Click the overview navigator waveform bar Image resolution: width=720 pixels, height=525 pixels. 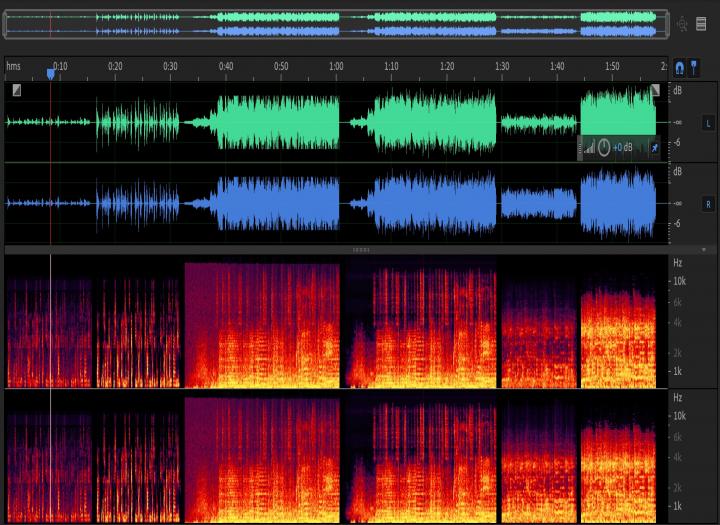336,24
